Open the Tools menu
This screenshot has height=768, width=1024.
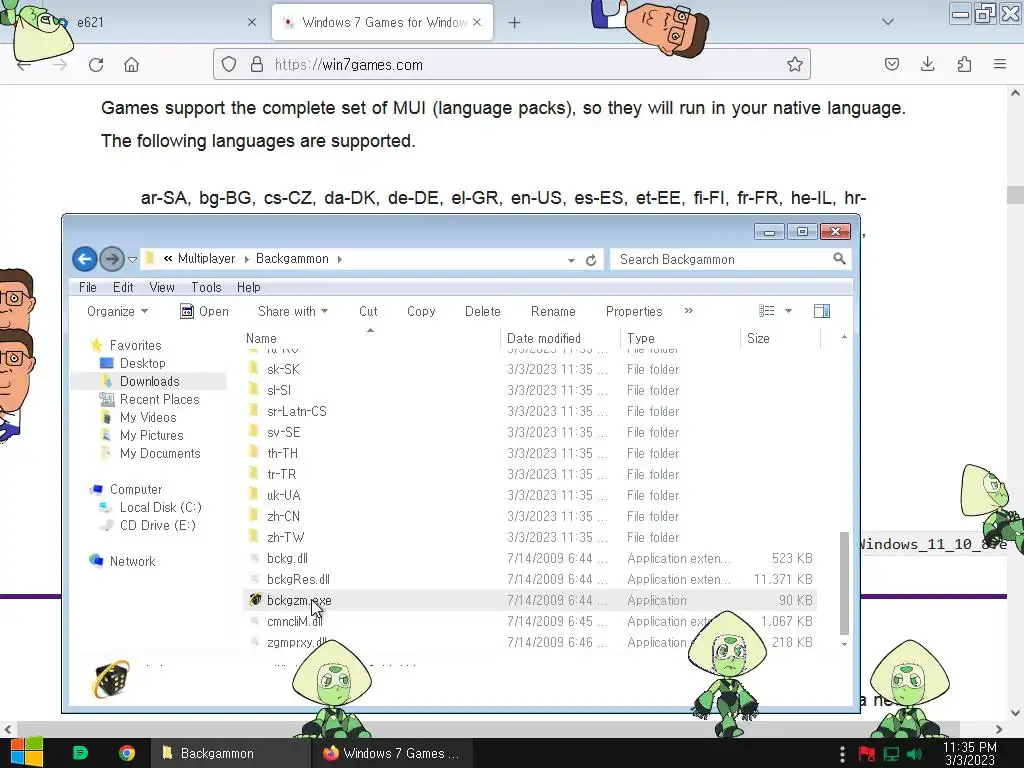(206, 287)
